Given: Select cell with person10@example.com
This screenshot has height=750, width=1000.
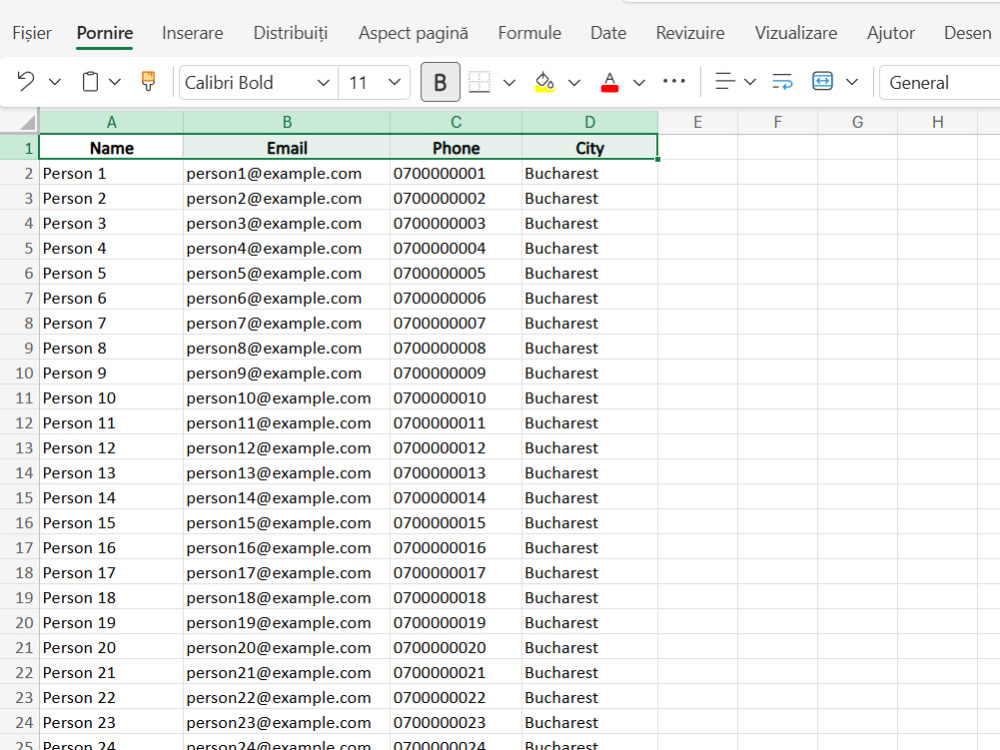Looking at the screenshot, I should coord(287,398).
